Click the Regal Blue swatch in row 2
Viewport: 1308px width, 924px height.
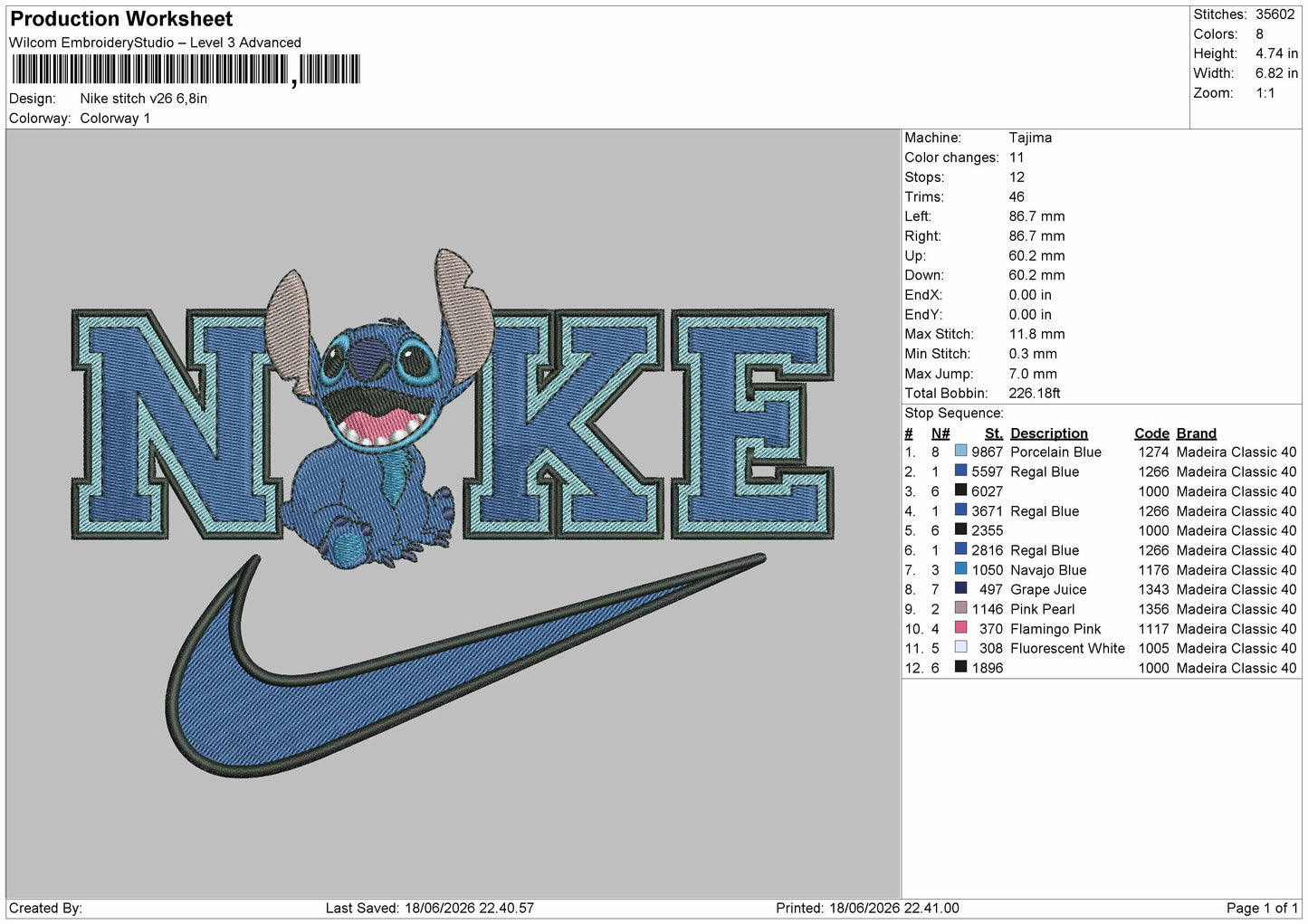click(x=960, y=471)
